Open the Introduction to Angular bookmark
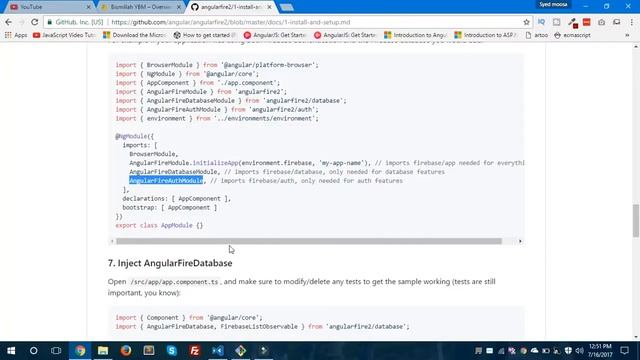The width and height of the screenshot is (640, 360). (416, 35)
